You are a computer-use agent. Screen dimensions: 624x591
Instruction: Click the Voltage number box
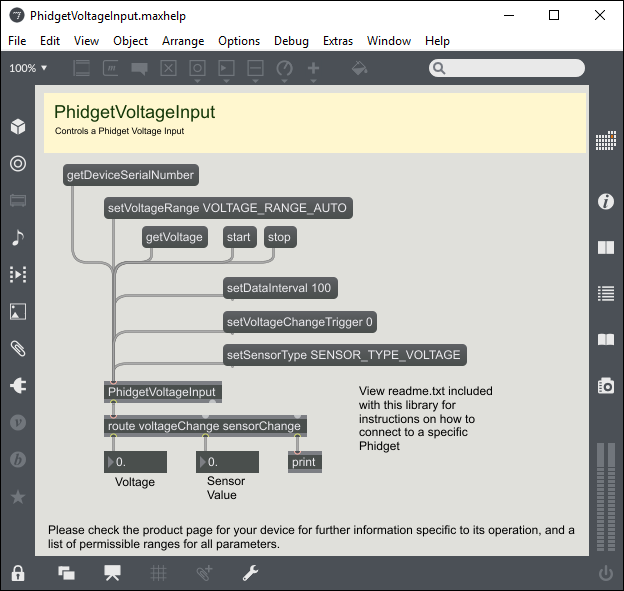(x=135, y=462)
